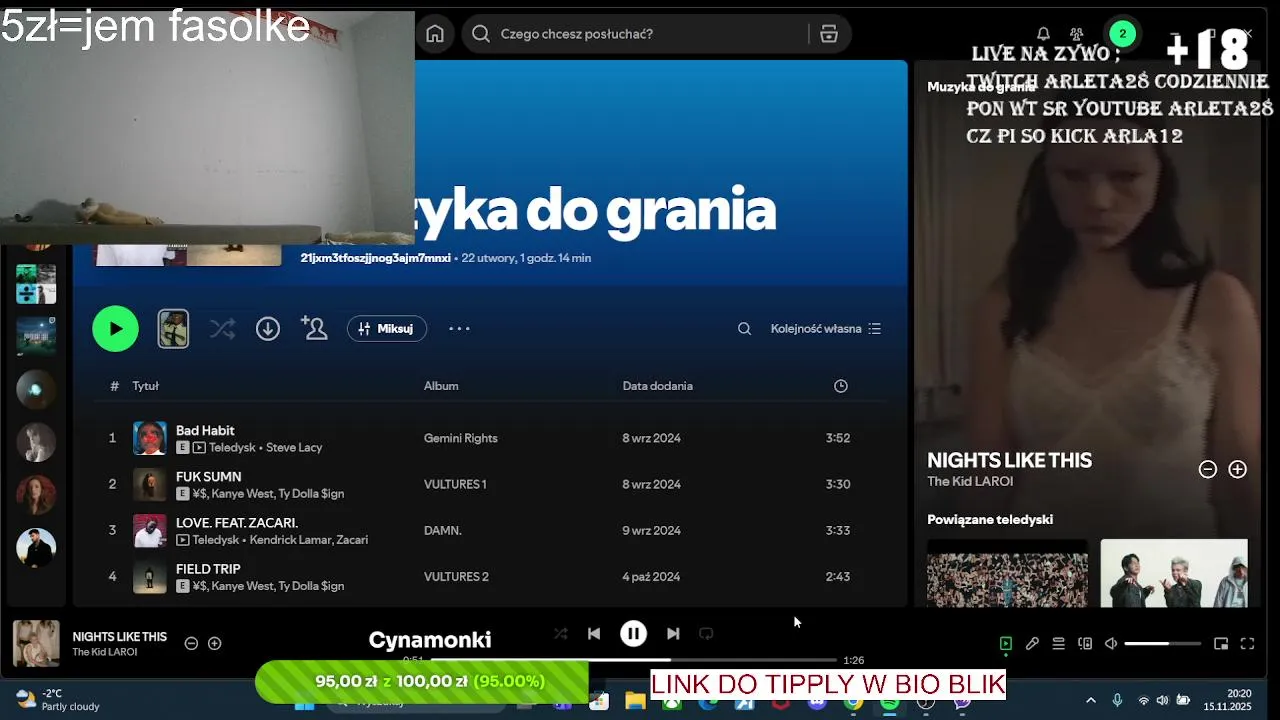Open Kolejność własna sort dropdown

[826, 328]
